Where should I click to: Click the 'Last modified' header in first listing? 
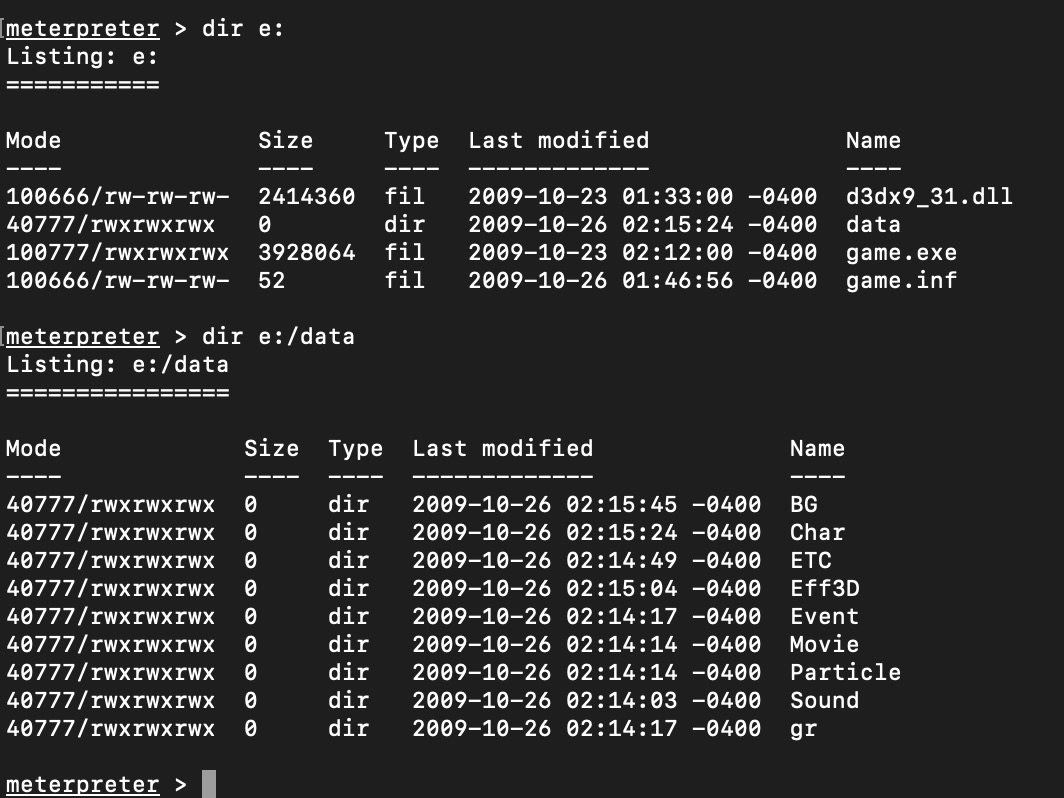tap(558, 140)
